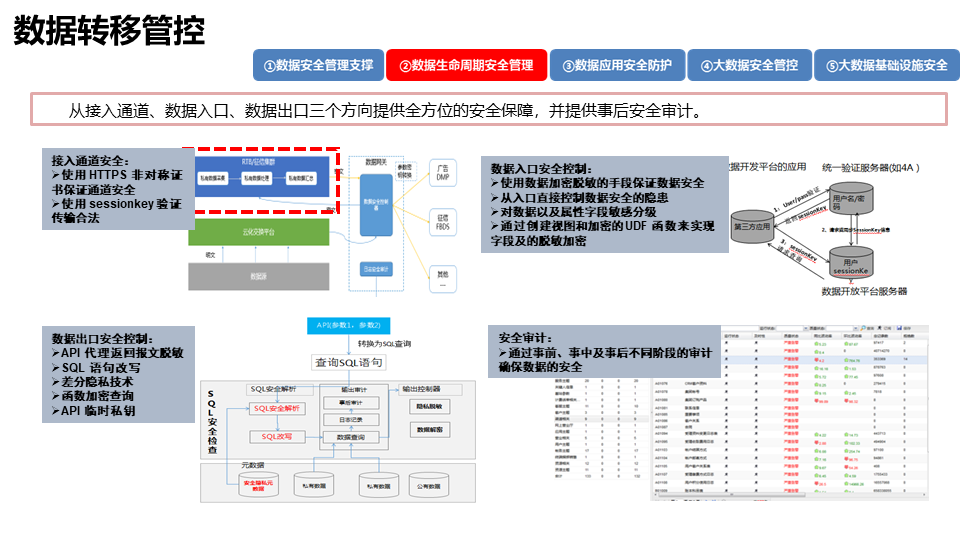Click the 第三方应用 cylinder

coord(752,227)
